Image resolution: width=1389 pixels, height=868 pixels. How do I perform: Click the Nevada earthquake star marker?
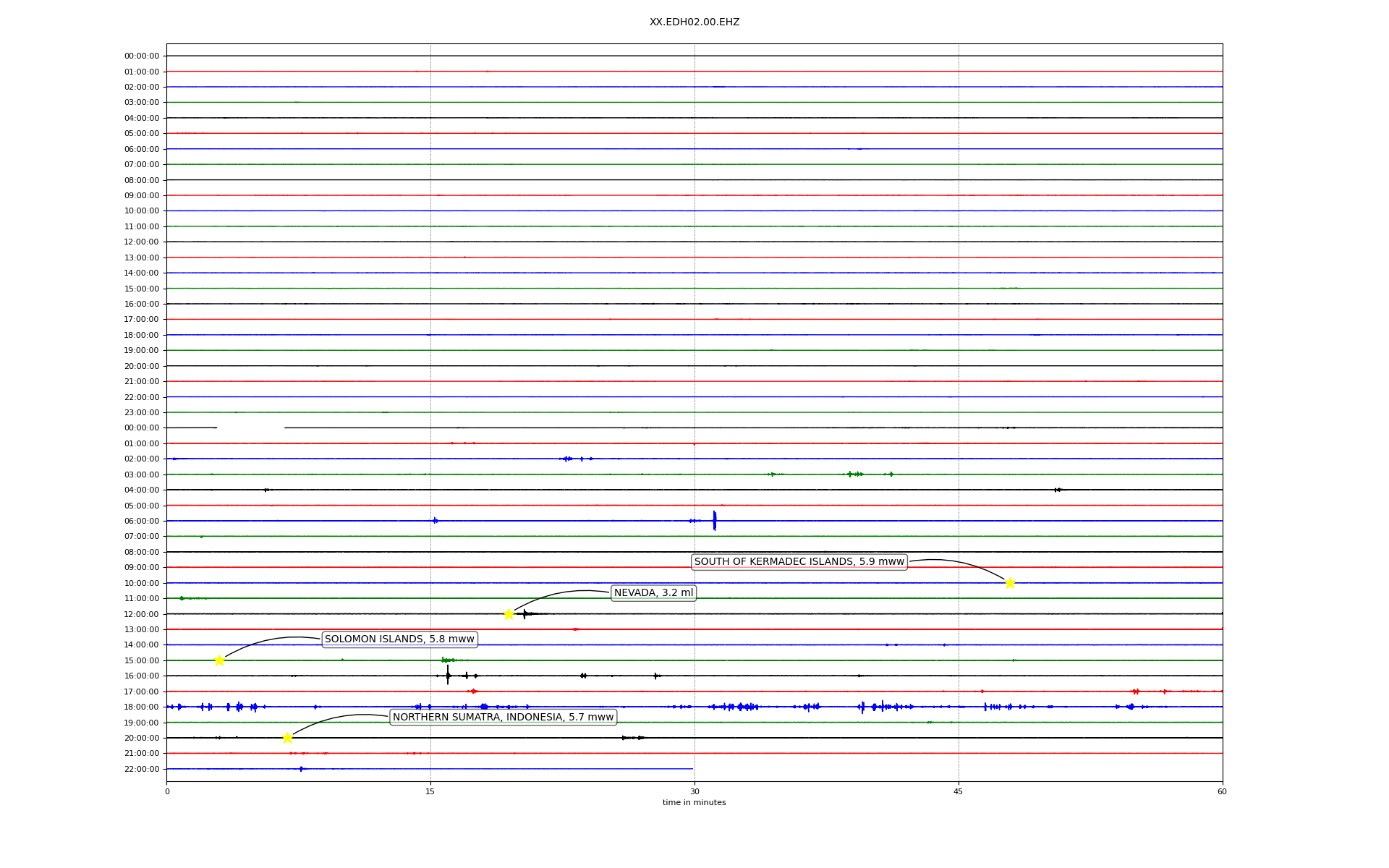(509, 614)
